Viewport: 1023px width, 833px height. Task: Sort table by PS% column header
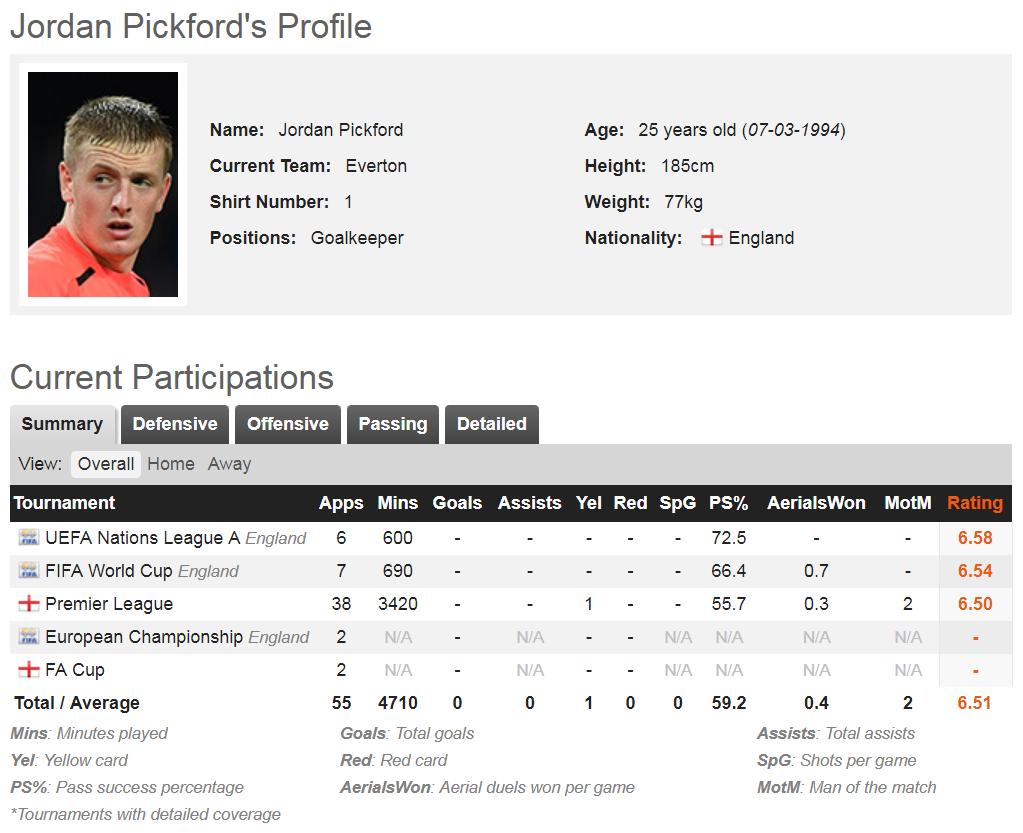click(x=728, y=503)
